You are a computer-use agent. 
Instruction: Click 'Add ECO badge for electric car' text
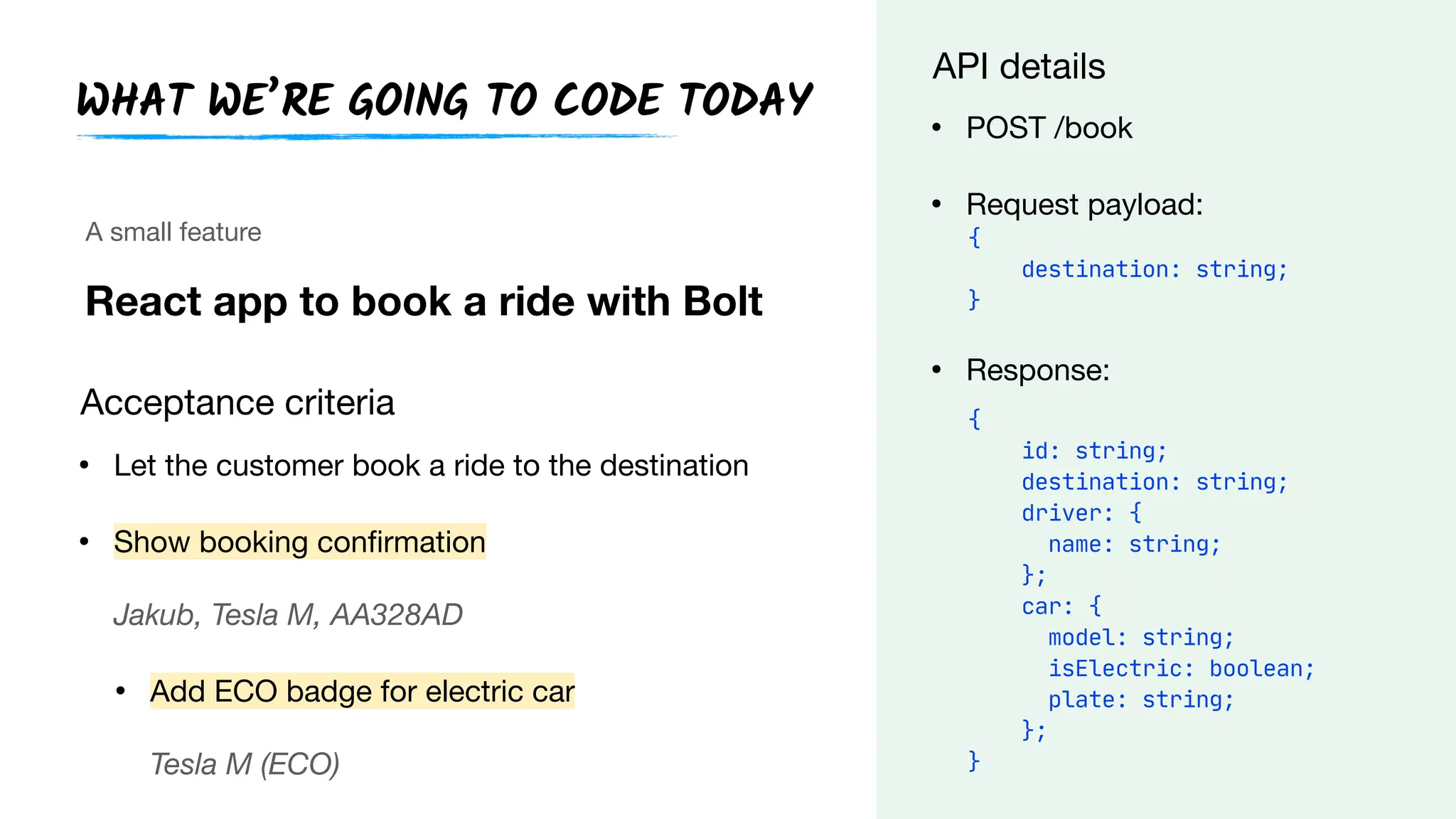click(362, 691)
